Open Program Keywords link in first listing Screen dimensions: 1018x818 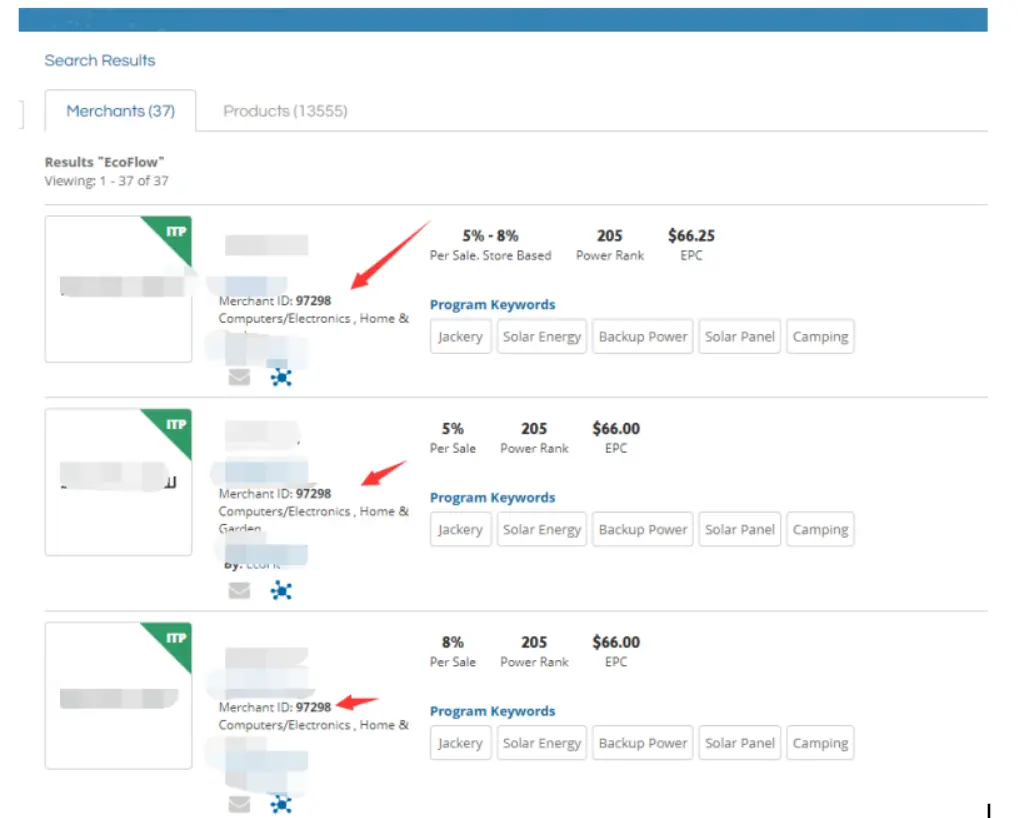tap(492, 305)
